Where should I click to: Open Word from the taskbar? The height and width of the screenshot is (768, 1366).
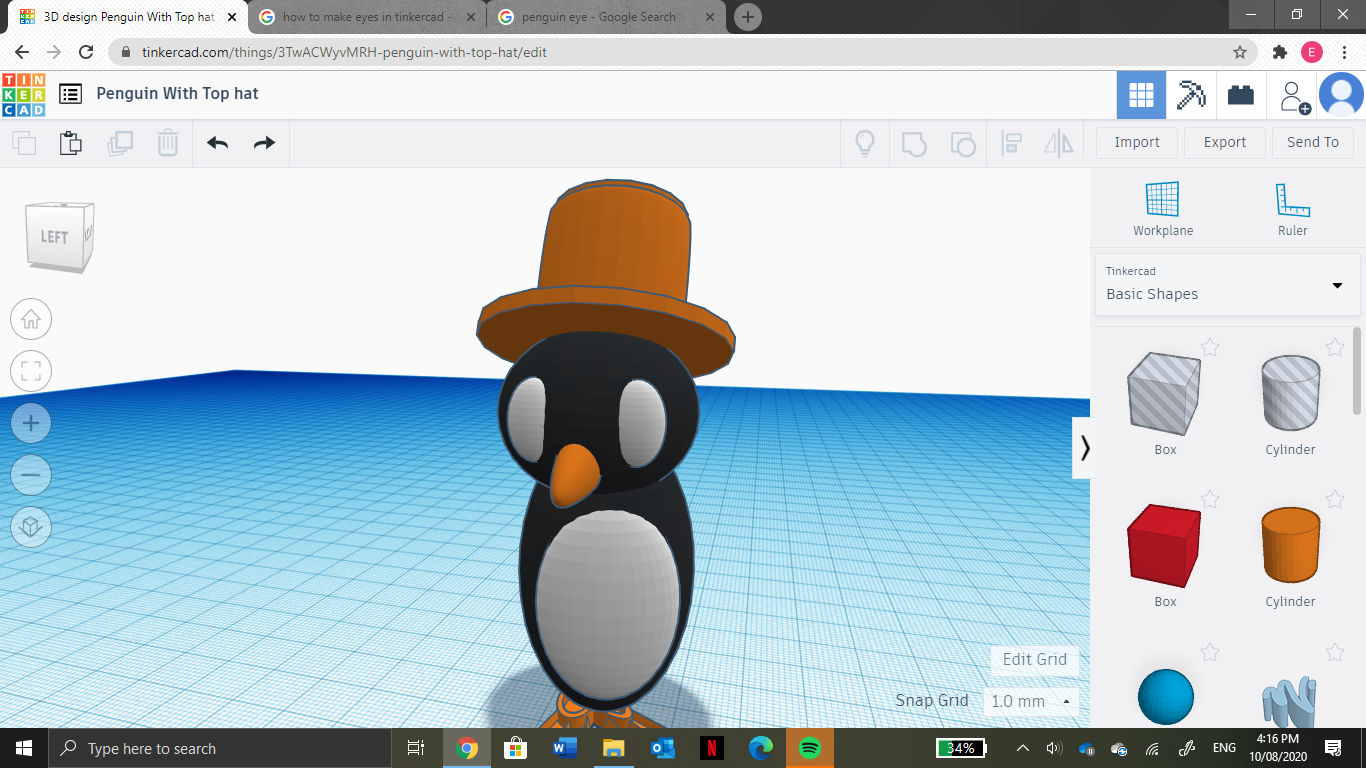click(565, 748)
